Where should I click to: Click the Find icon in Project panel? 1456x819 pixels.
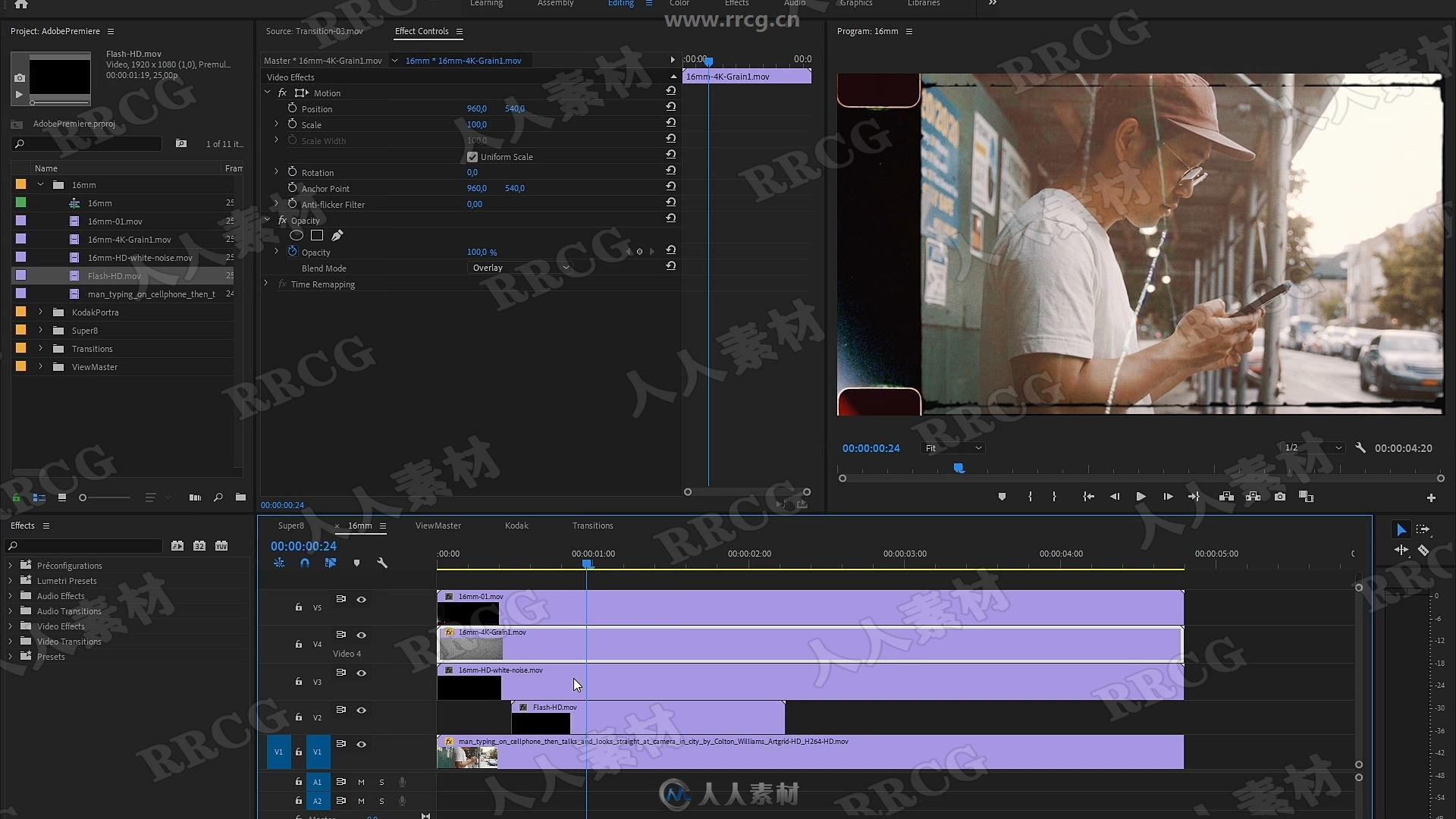pyautogui.click(x=218, y=497)
